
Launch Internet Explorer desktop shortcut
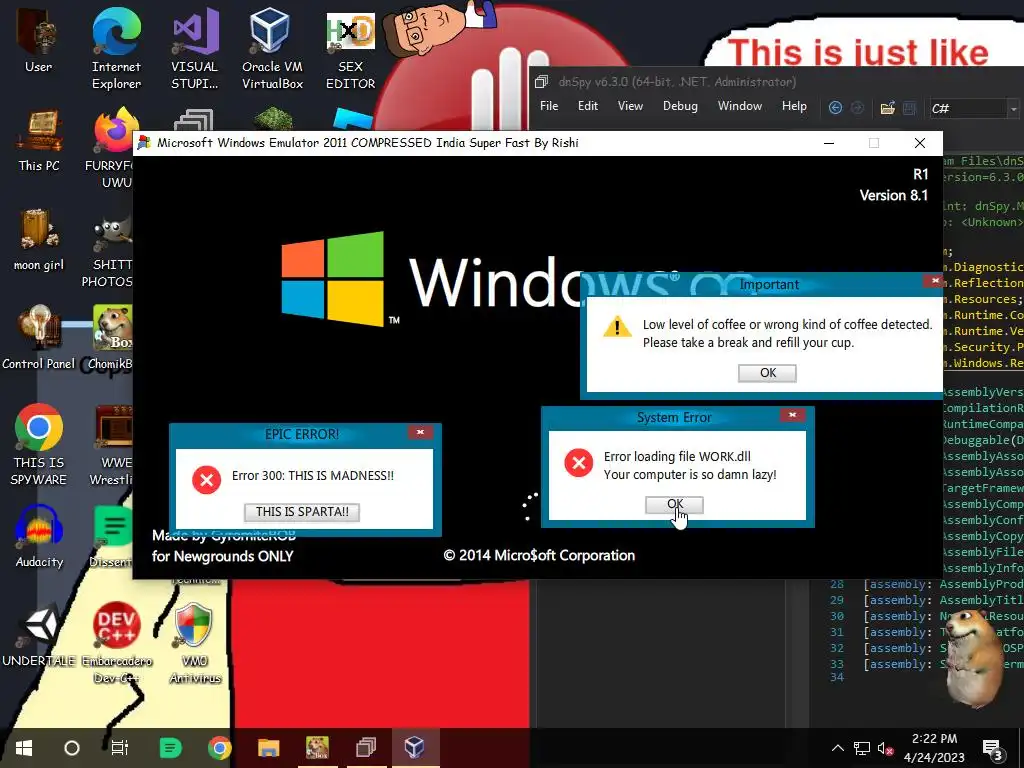(116, 47)
